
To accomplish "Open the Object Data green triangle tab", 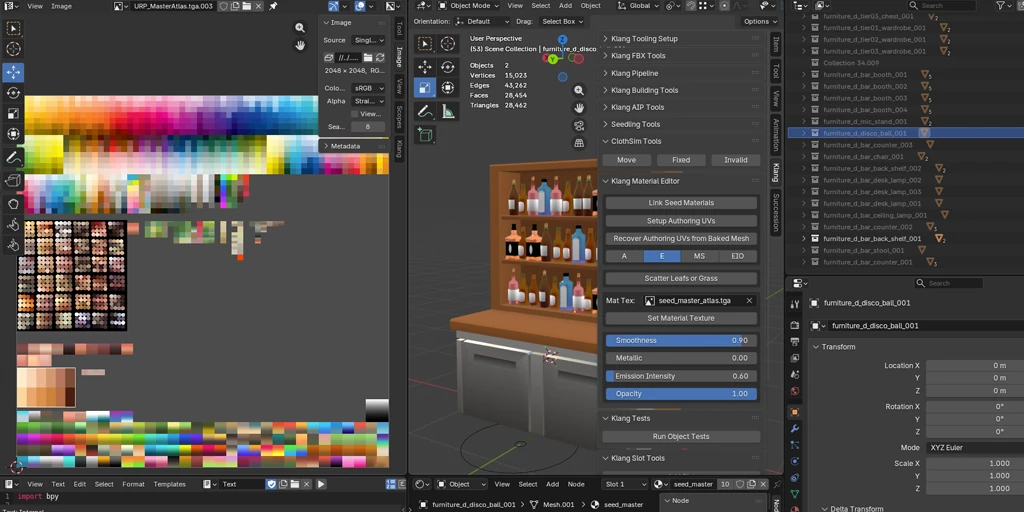I will [795, 495].
